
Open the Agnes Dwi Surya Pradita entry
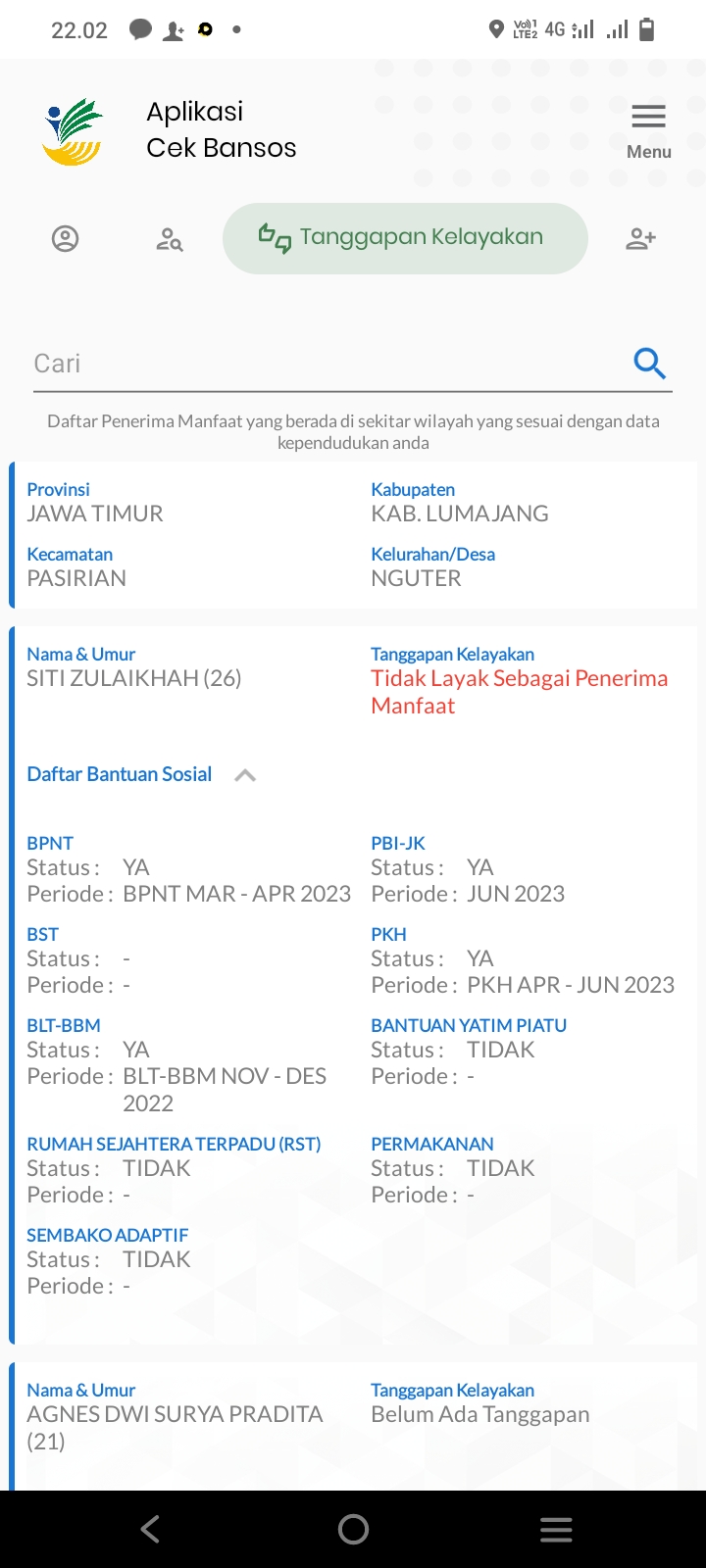175,1428
